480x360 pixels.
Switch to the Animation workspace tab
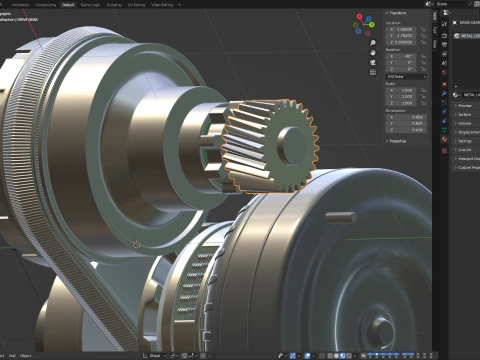coord(20,5)
